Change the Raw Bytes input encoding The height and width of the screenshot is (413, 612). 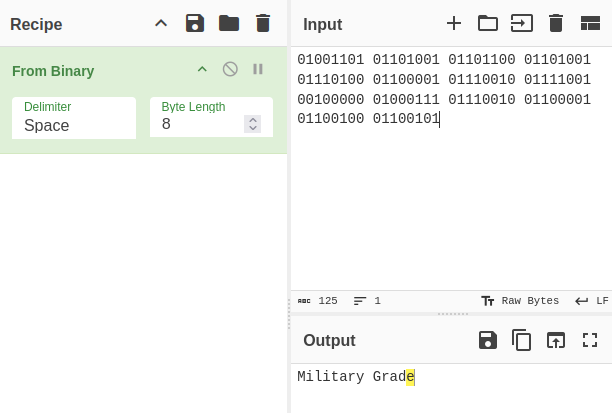(x=520, y=301)
